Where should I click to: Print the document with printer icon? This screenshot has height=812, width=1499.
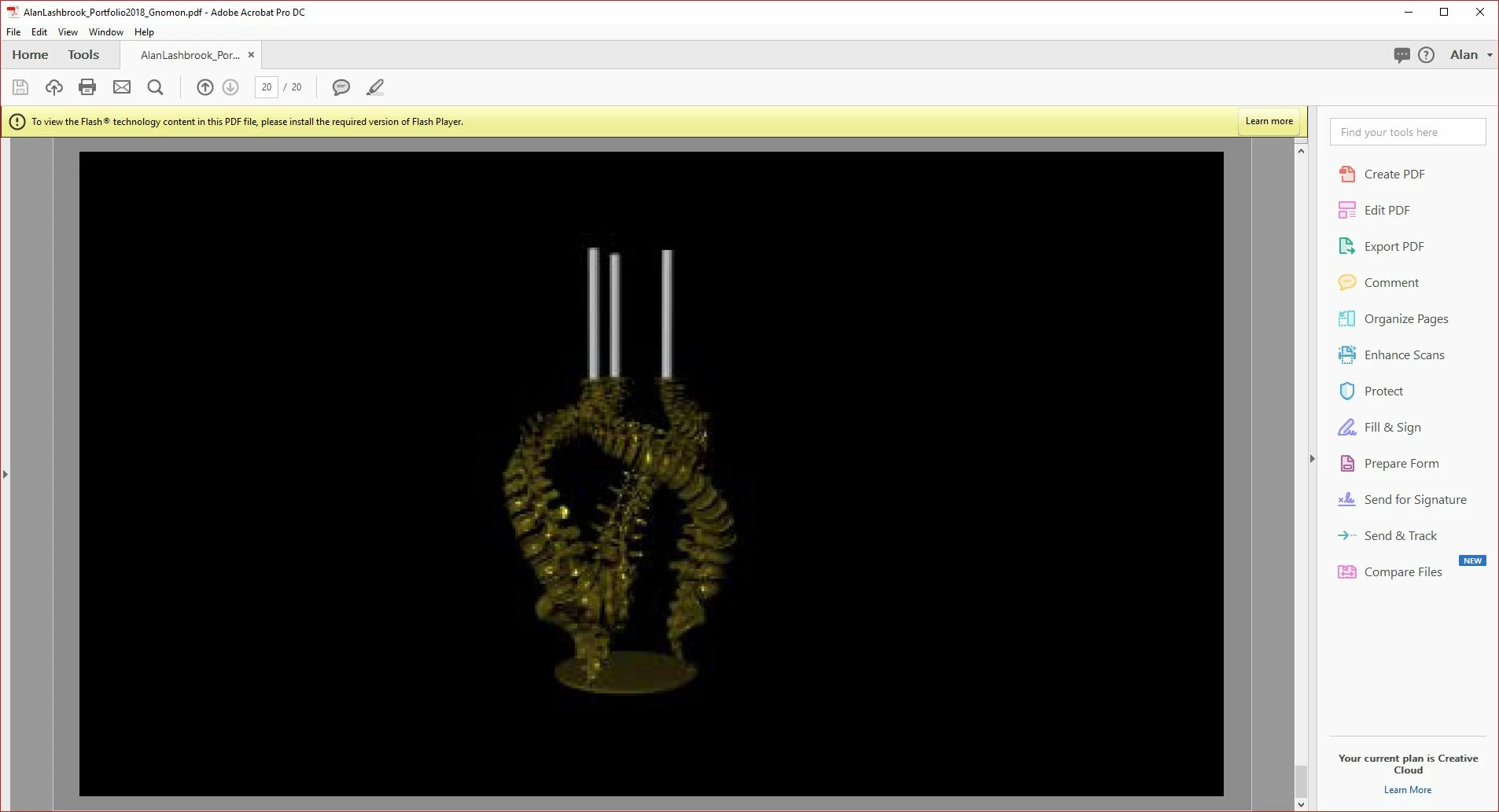pyautogui.click(x=87, y=87)
